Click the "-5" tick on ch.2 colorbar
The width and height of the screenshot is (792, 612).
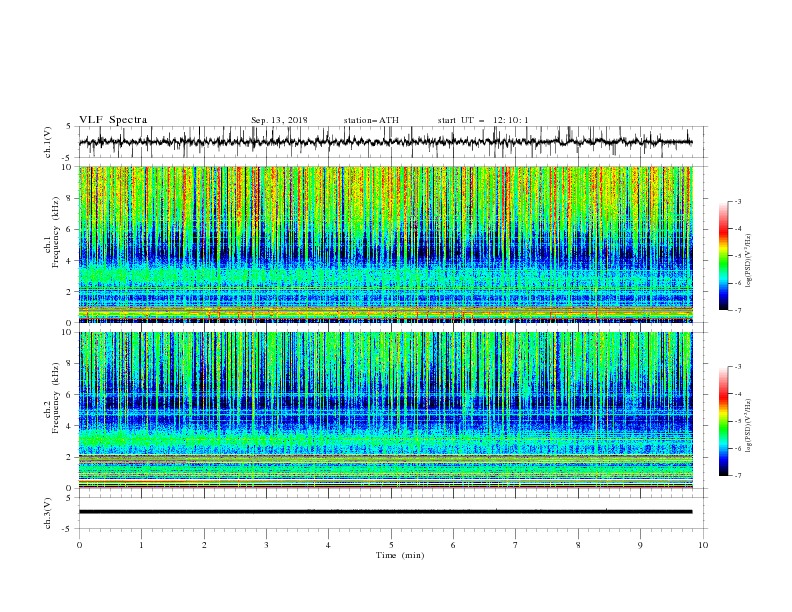click(737, 421)
